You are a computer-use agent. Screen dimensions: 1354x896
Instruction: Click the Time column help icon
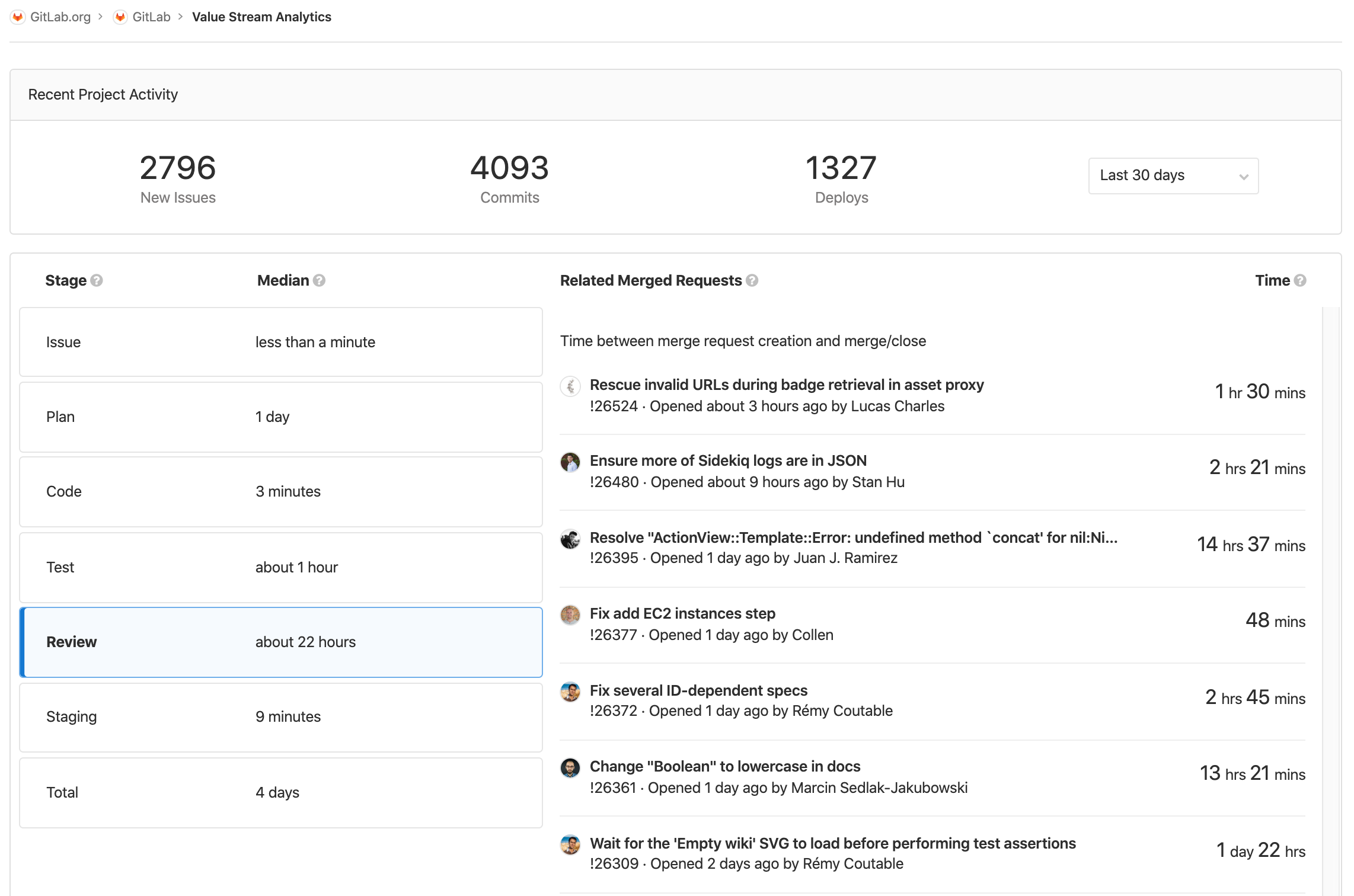click(x=1300, y=280)
